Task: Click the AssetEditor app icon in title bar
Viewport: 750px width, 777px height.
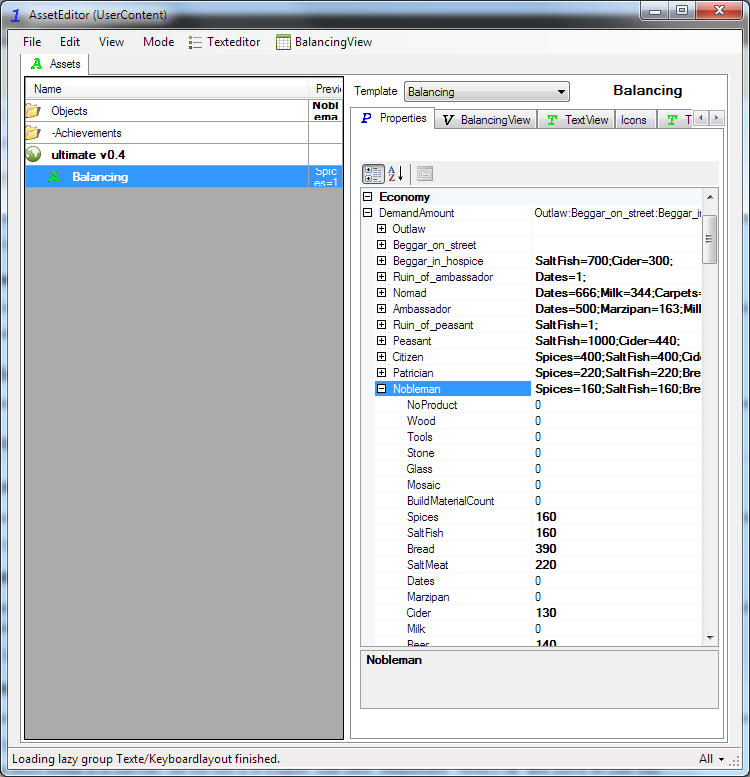Action: 15,15
